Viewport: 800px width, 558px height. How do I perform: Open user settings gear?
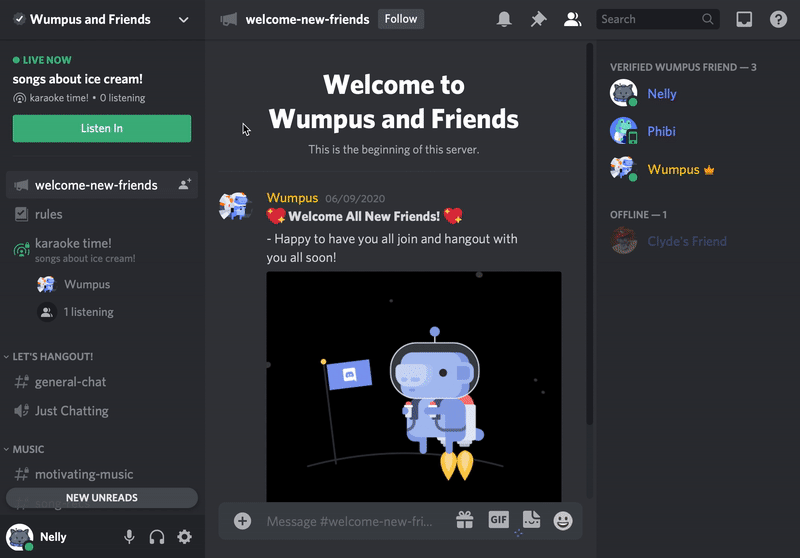(x=184, y=537)
